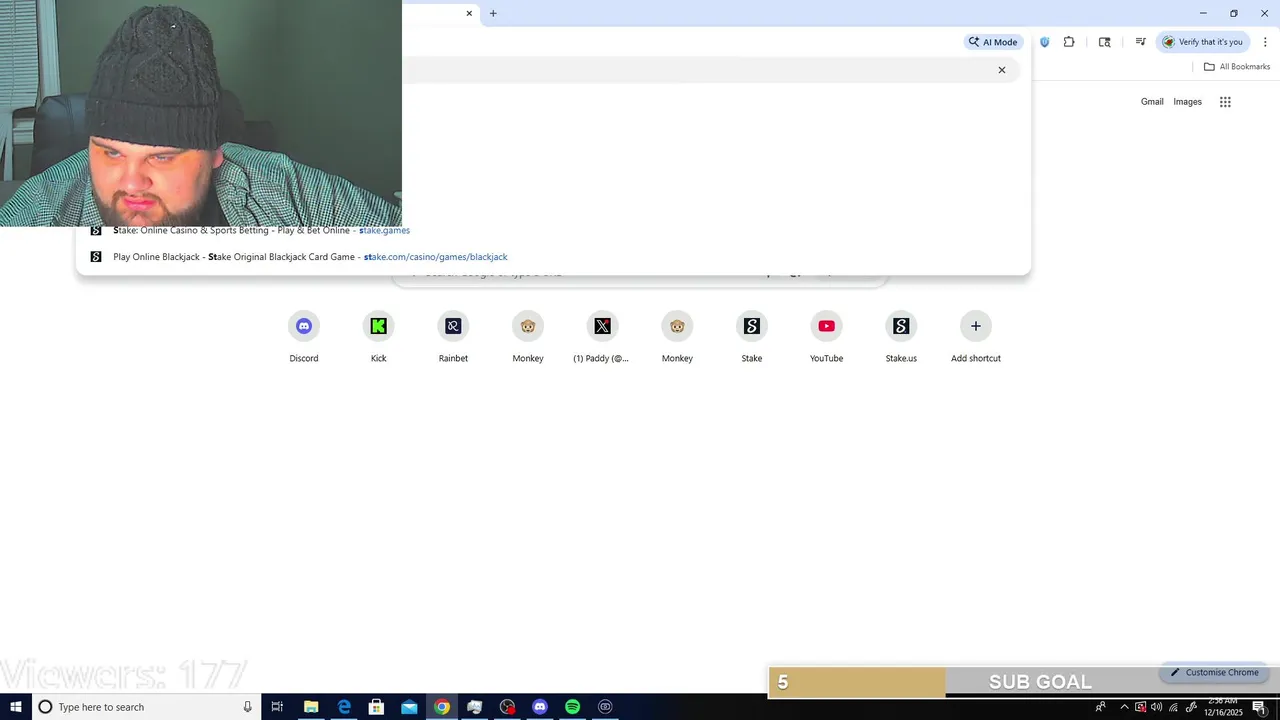Open the Monkey shortcut next to Stake
Viewport: 1280px width, 720px height.
pyautogui.click(x=677, y=338)
